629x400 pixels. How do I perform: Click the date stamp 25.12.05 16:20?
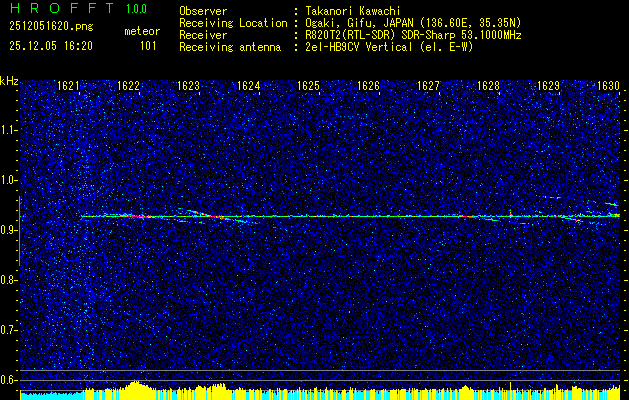[x=51, y=46]
